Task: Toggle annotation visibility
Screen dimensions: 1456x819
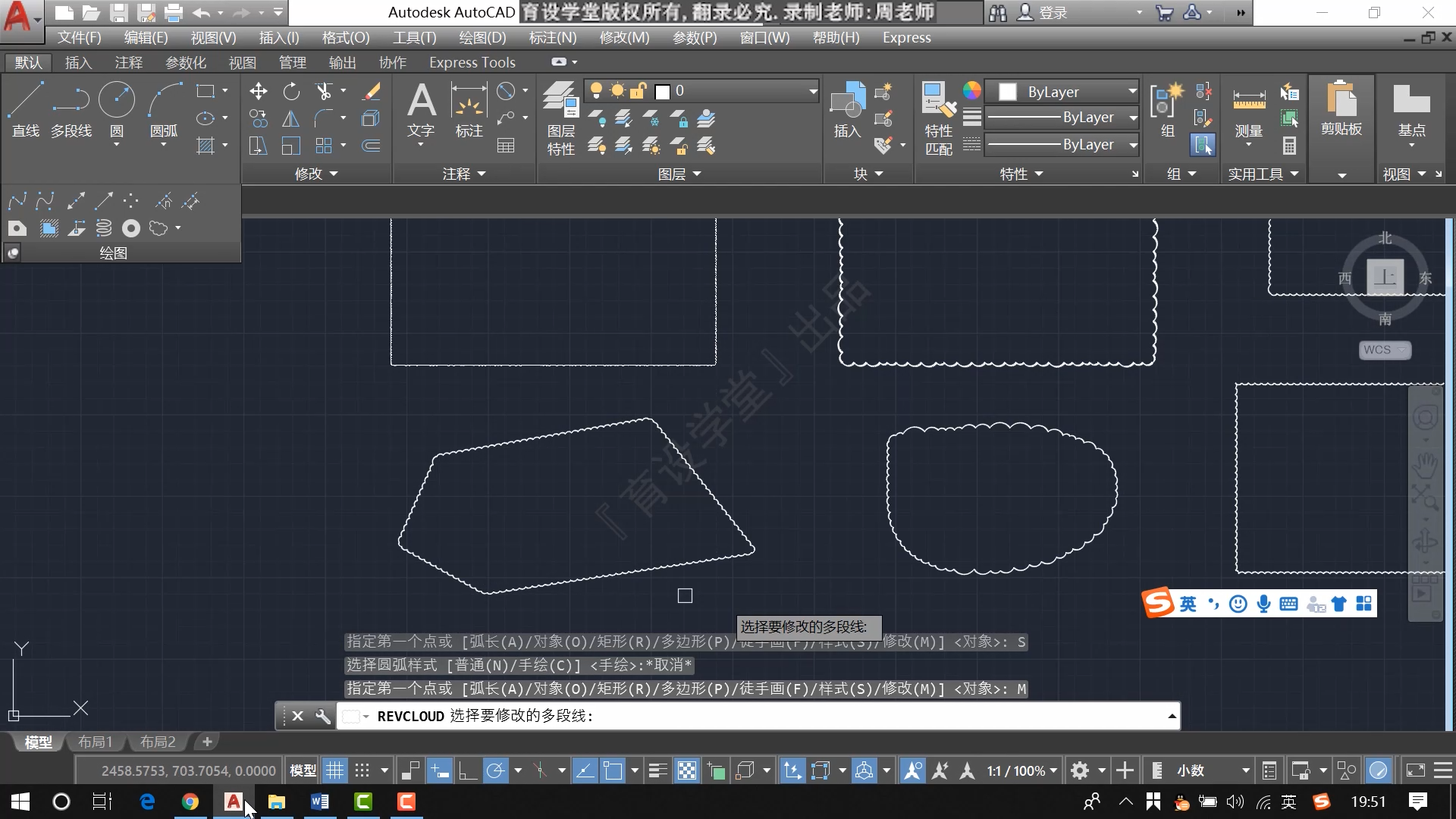Action: click(912, 771)
